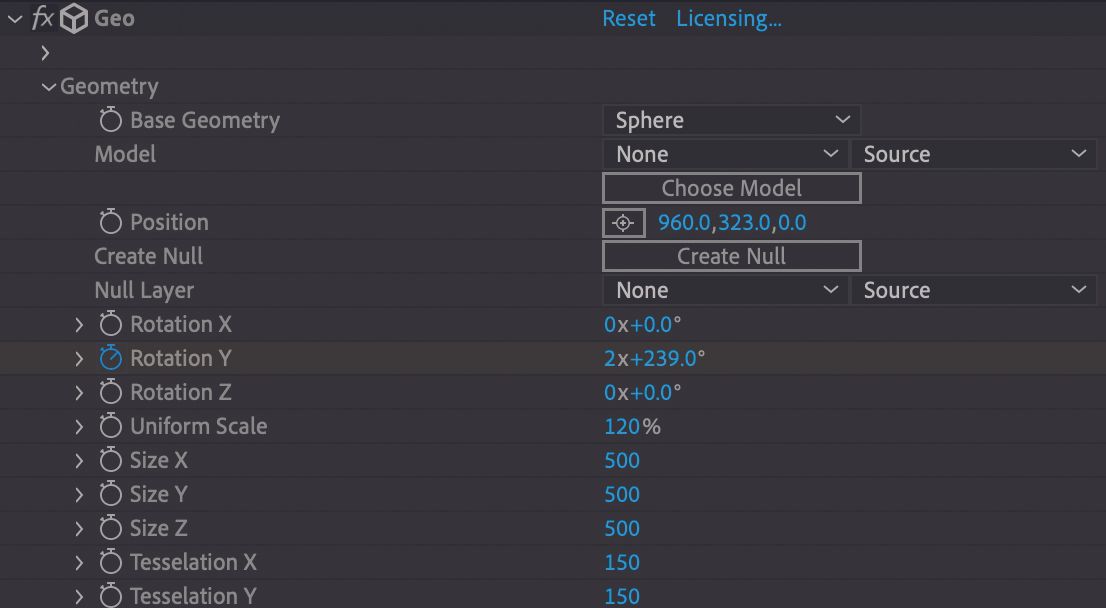Click the Position stopwatch icon
The width and height of the screenshot is (1106, 608).
pos(111,221)
